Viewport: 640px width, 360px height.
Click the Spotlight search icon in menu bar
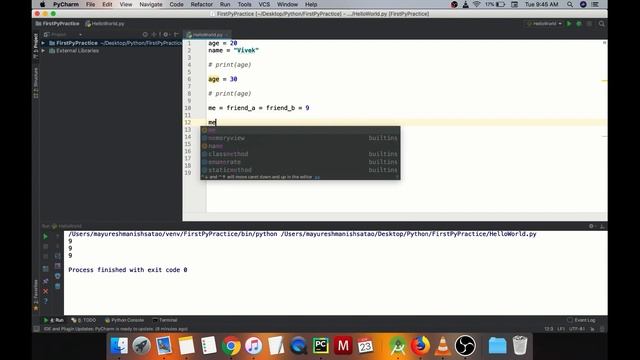coord(570,4)
